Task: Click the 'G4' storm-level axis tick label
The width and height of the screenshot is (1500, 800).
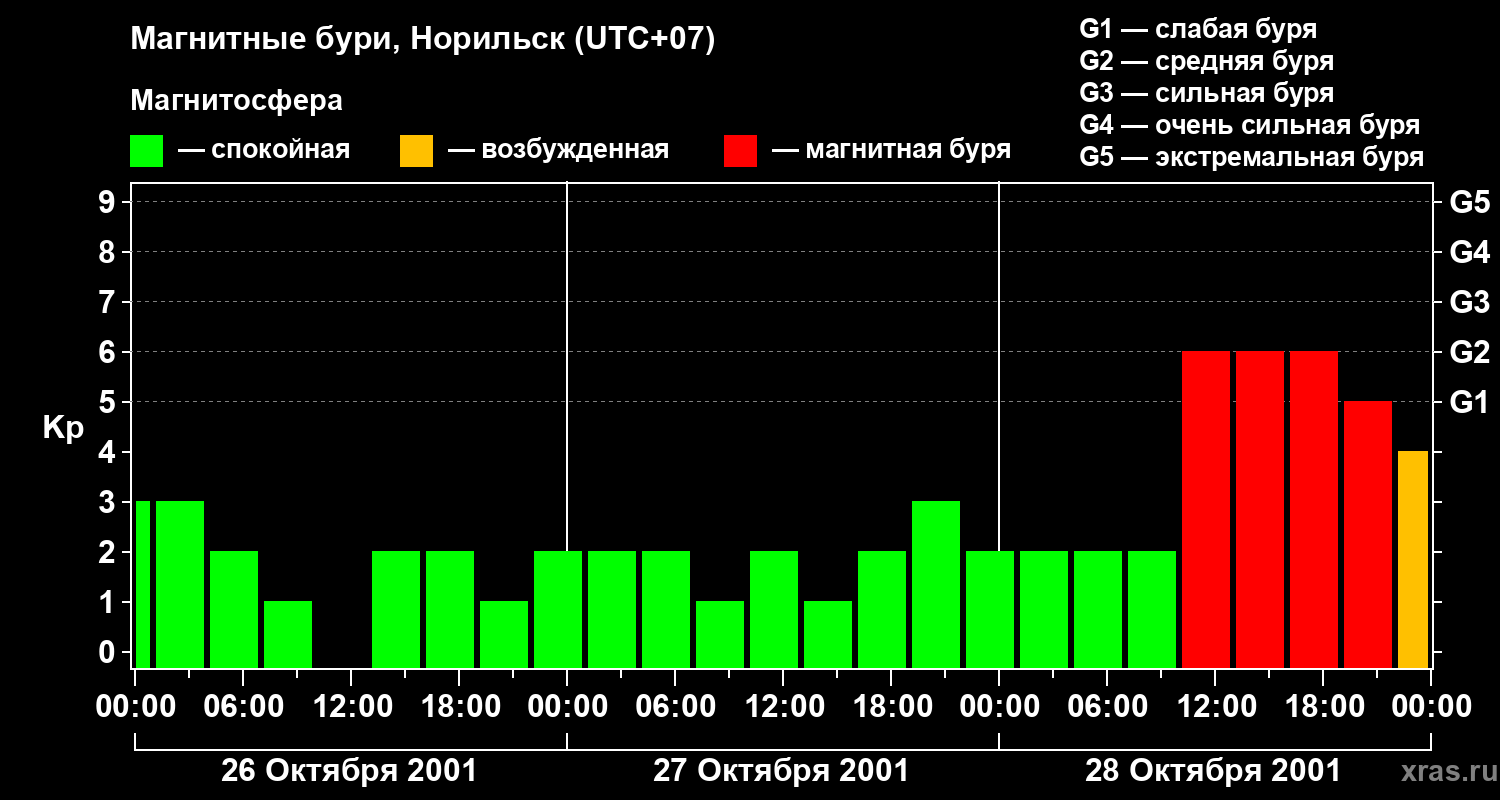Action: (x=1469, y=252)
